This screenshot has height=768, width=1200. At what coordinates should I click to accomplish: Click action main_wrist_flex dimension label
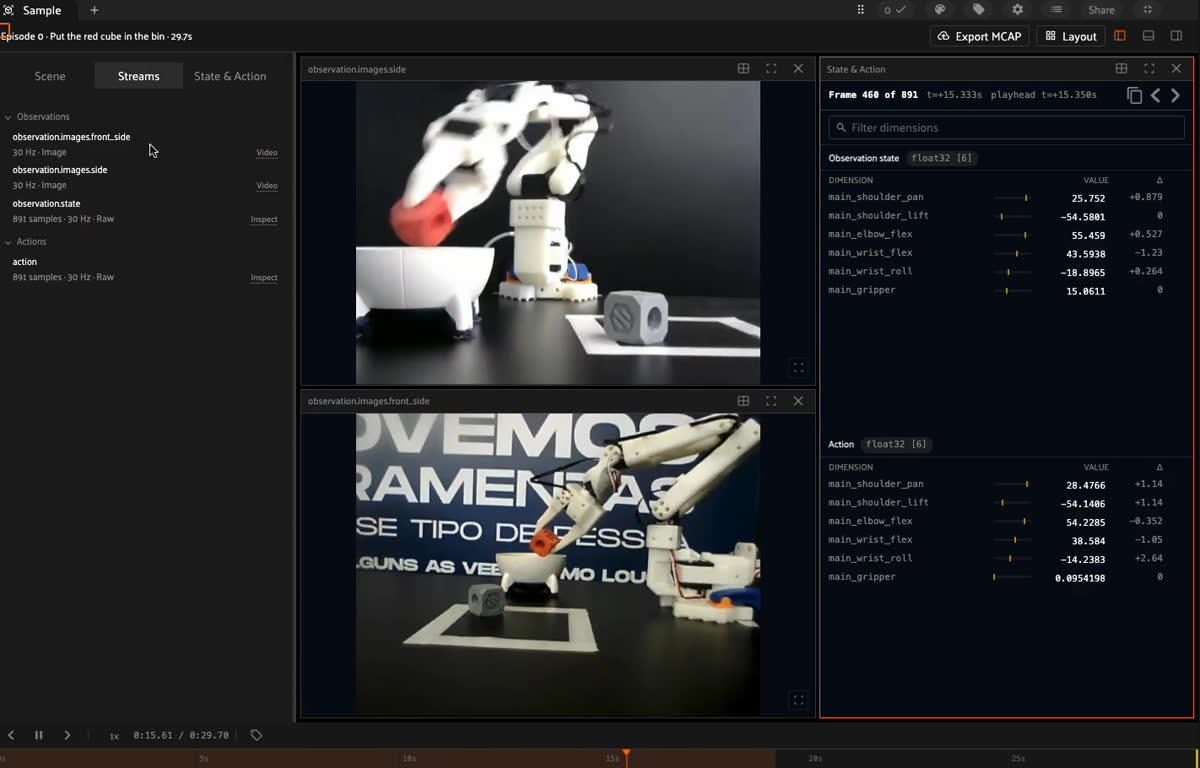click(870, 540)
